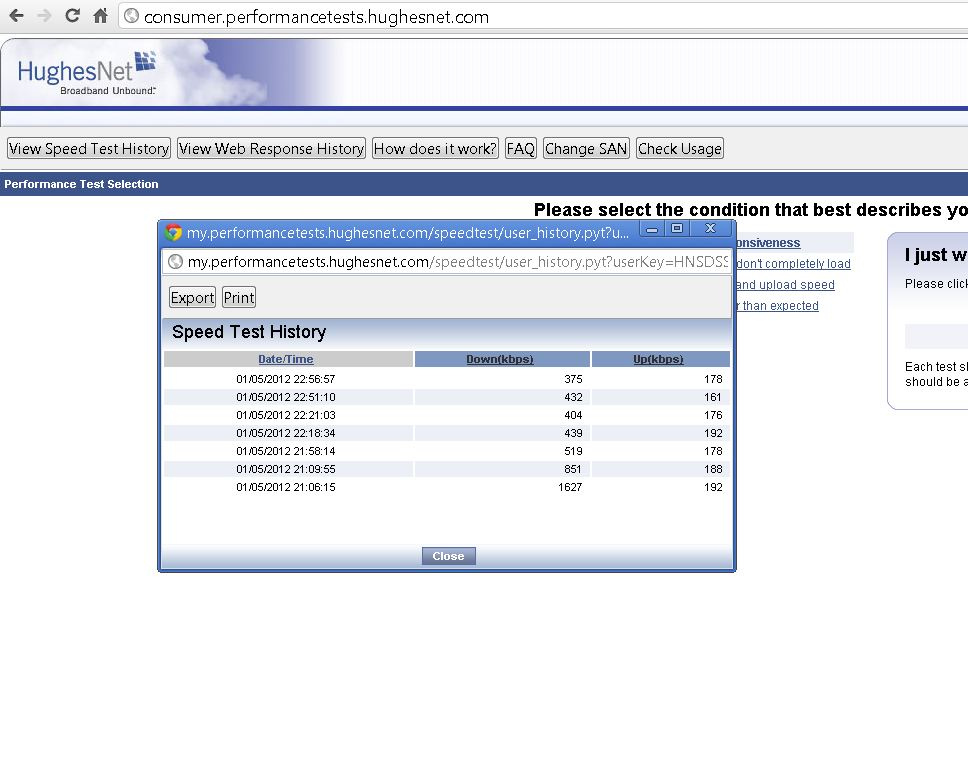
Task: Click the Close button at popup bottom
Action: 448,556
